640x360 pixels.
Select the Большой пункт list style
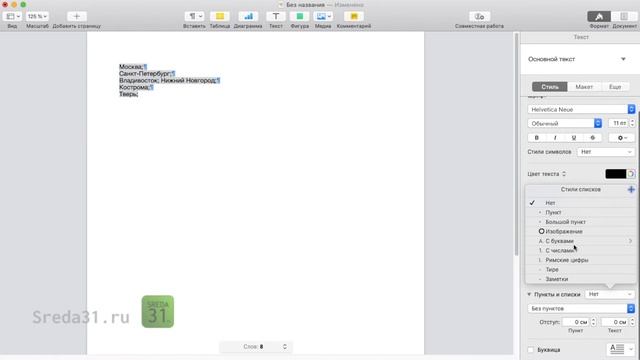point(580,222)
